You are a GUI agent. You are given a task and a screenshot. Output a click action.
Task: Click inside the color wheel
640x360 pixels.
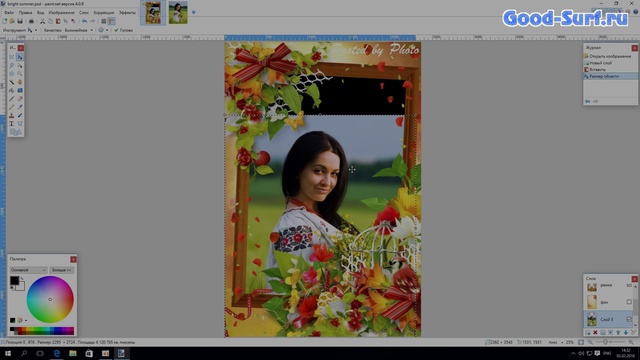coord(50,299)
